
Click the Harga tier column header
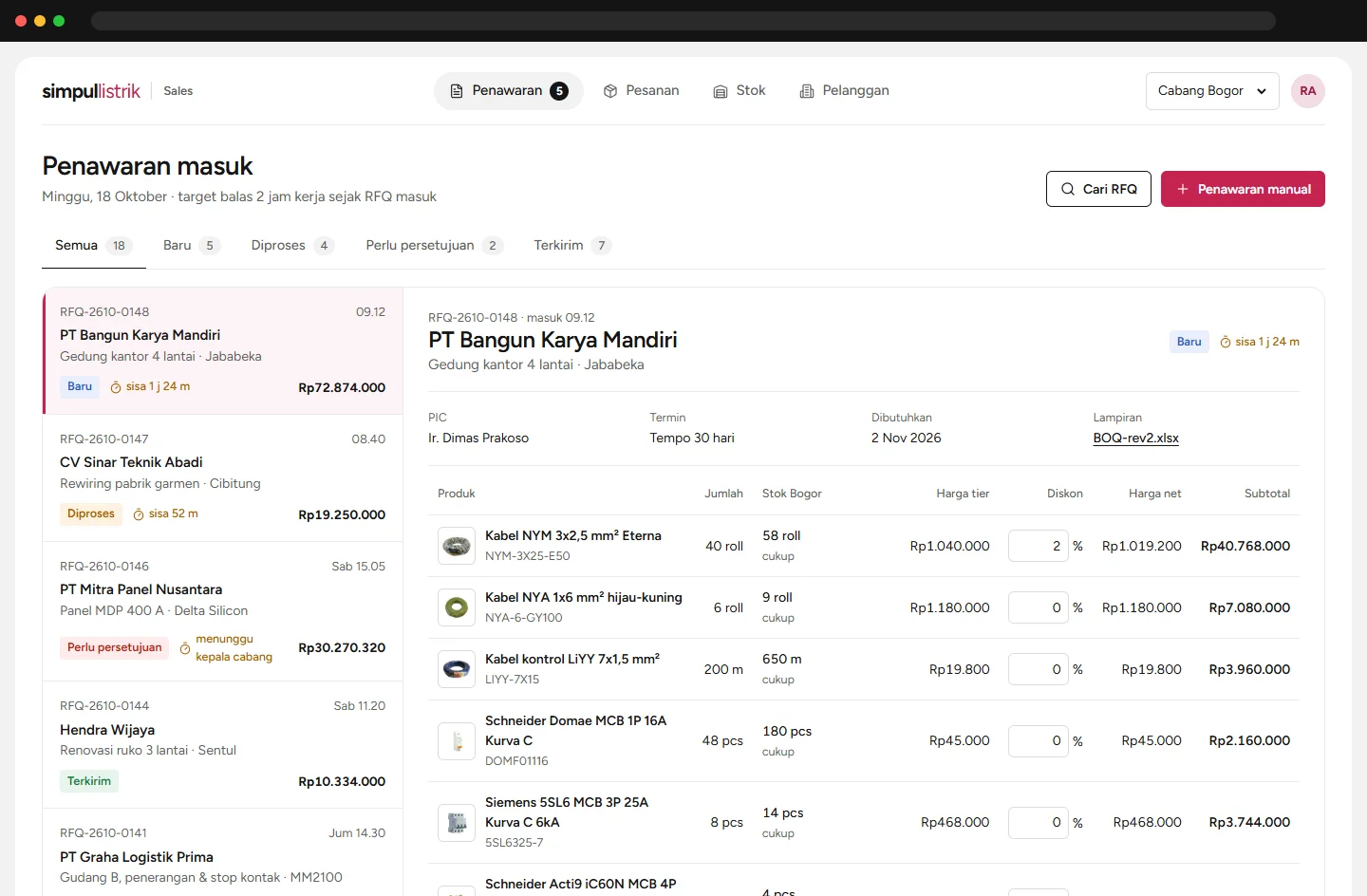click(x=963, y=494)
